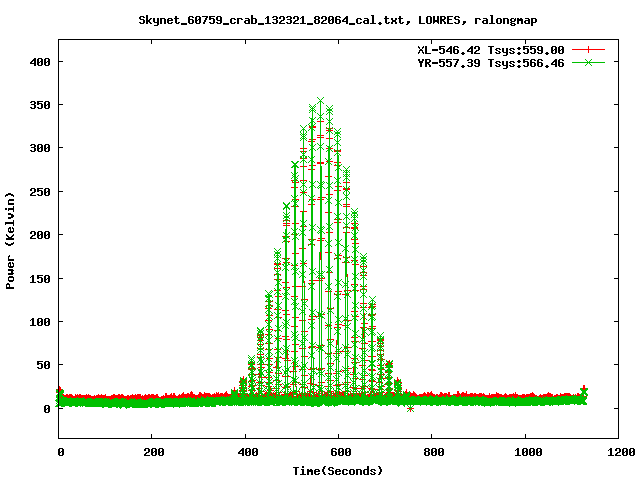This screenshot has height=480, width=640.
Task: Click the 300 y-axis tick label
Action: (x=40, y=148)
